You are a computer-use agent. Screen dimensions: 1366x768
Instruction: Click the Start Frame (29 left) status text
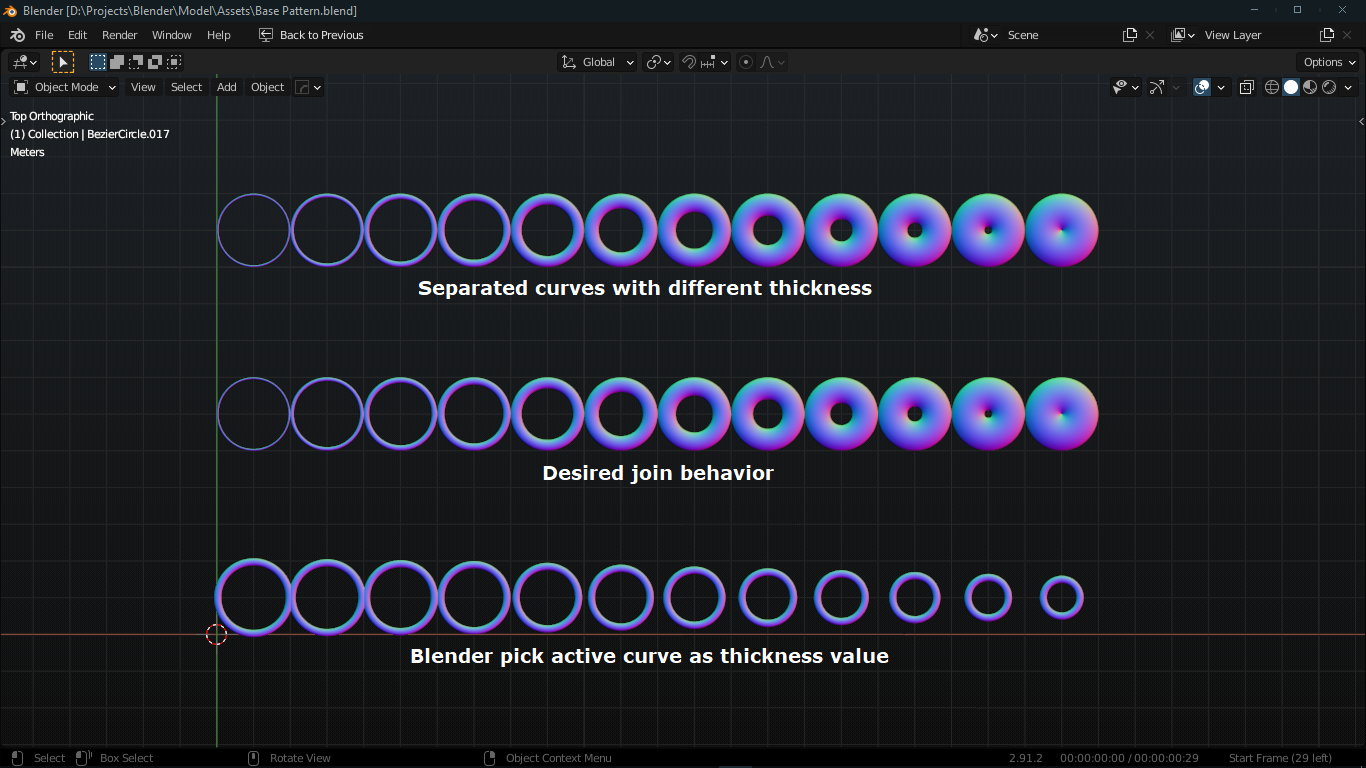coord(1280,758)
